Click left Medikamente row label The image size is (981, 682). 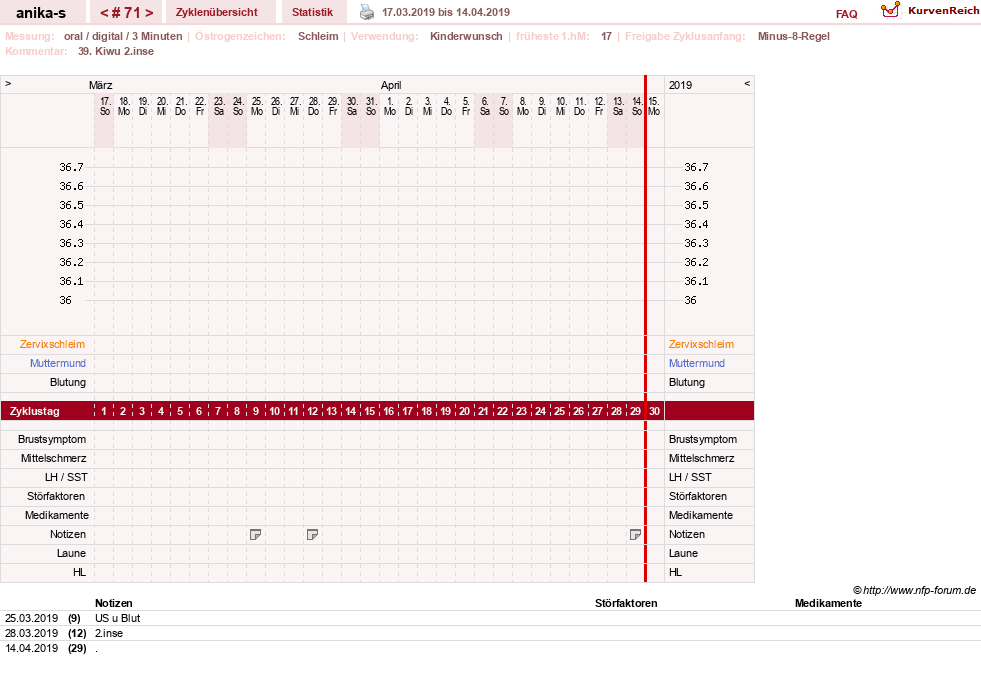[x=56, y=515]
